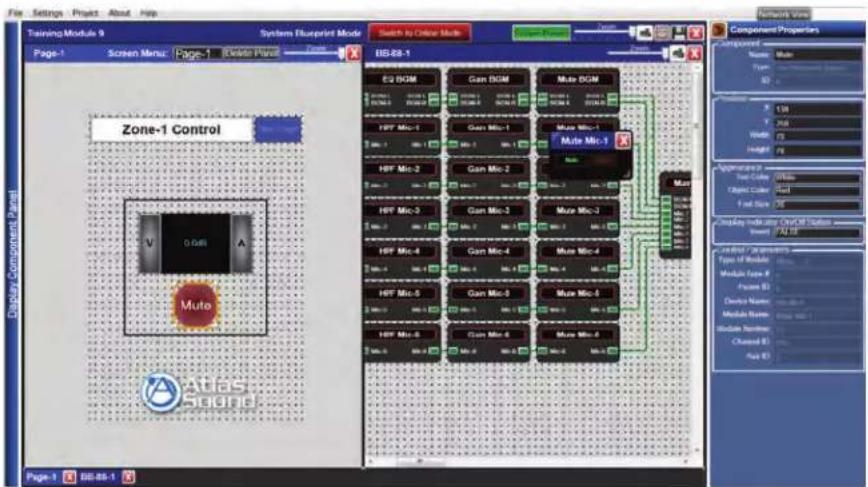The width and height of the screenshot is (868, 487).
Task: Open the About menu
Action: coord(119,13)
